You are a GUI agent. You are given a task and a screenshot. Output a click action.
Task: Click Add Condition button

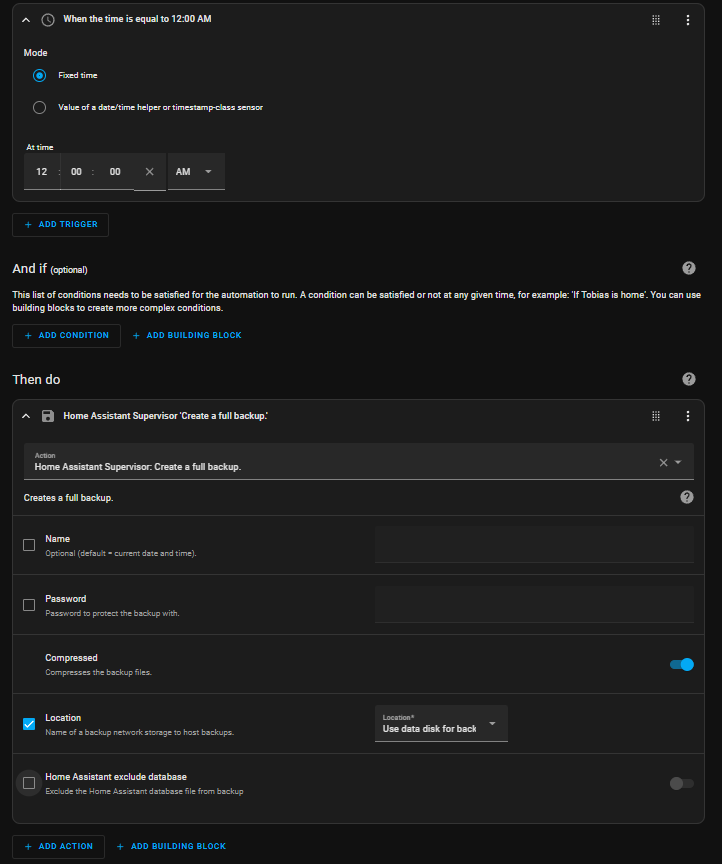click(67, 336)
